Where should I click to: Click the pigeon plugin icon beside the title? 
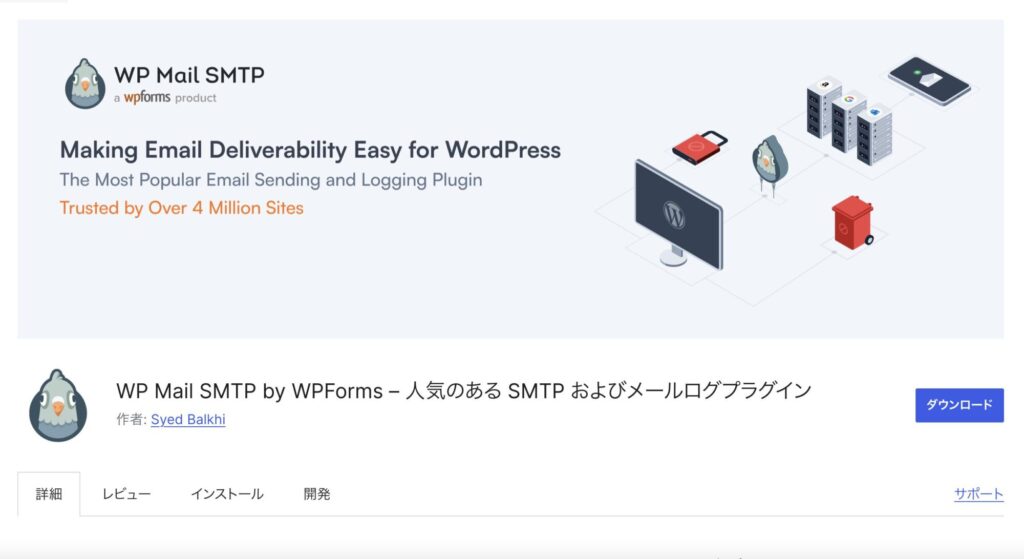click(x=58, y=405)
